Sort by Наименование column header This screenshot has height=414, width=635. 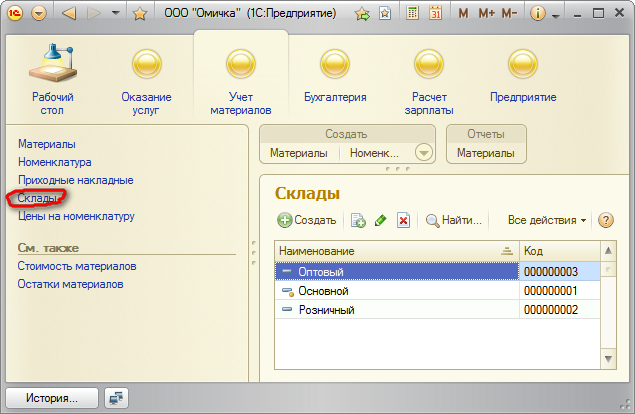tap(397, 251)
